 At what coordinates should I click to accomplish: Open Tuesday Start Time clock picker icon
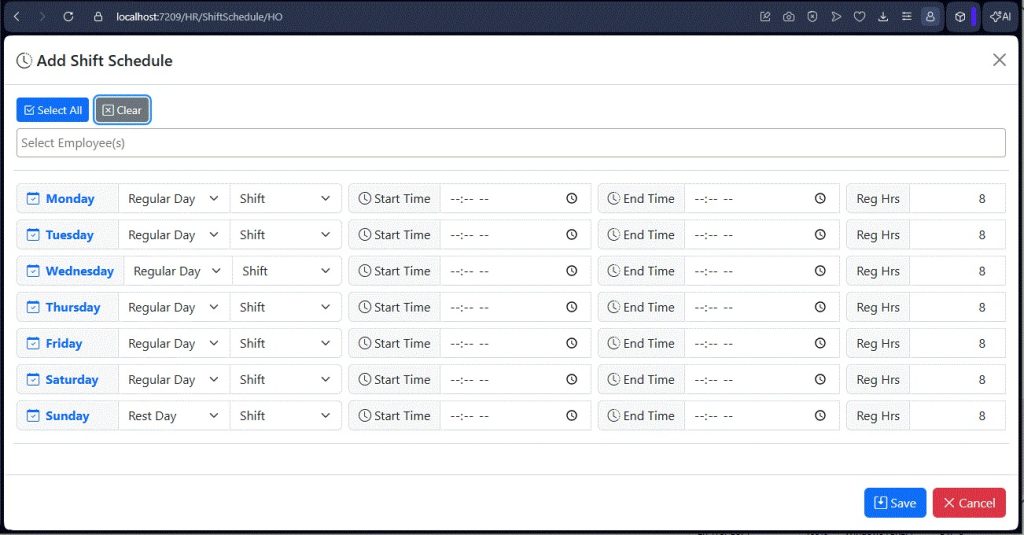click(571, 235)
